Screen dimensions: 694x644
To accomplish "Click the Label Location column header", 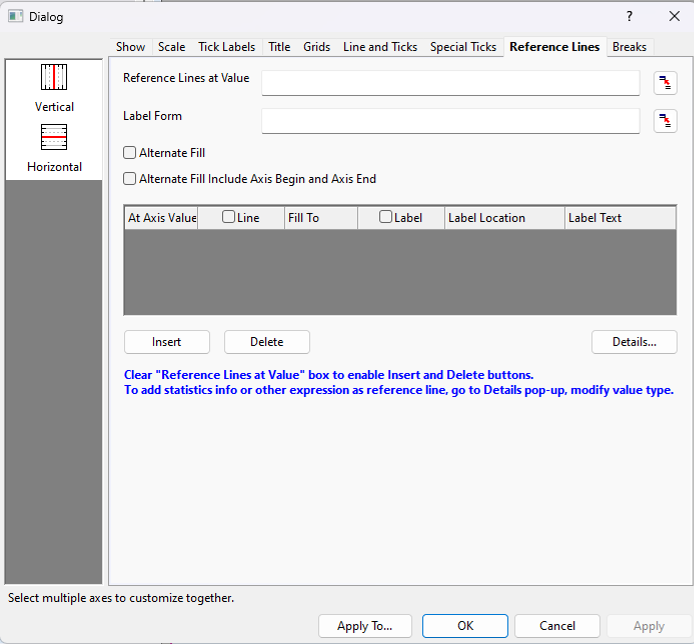I will click(x=505, y=218).
